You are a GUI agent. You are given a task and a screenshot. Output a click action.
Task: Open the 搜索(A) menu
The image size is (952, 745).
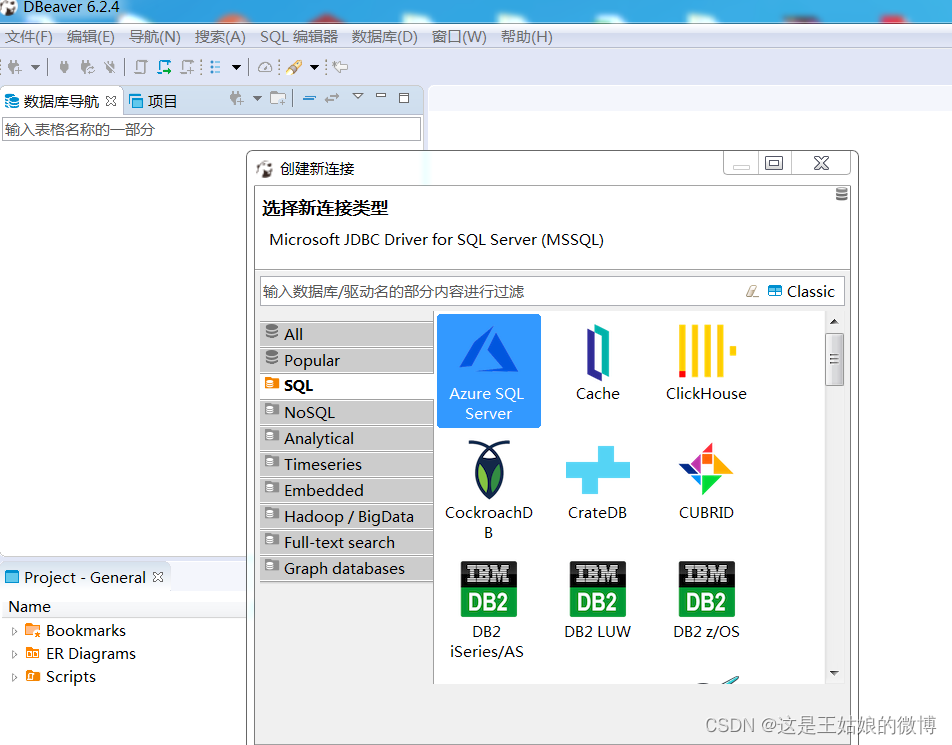[220, 37]
